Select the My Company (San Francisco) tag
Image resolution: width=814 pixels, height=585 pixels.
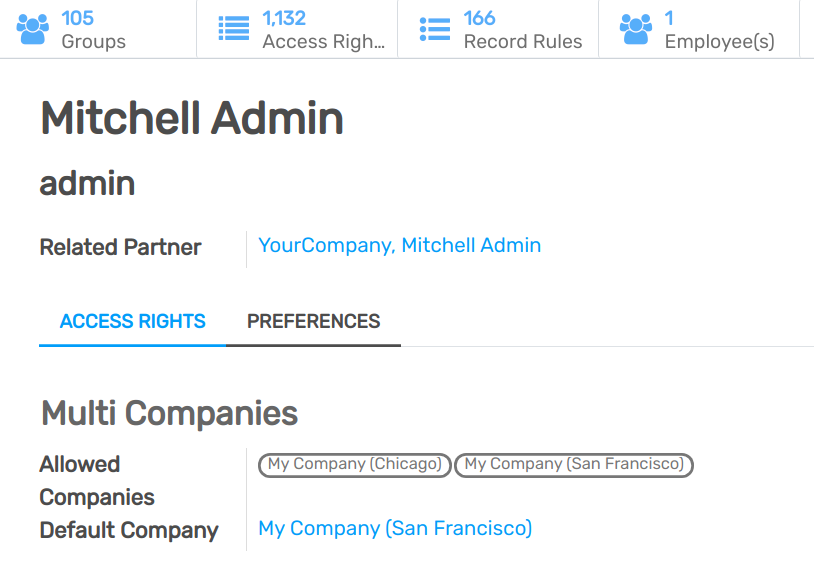click(x=574, y=464)
